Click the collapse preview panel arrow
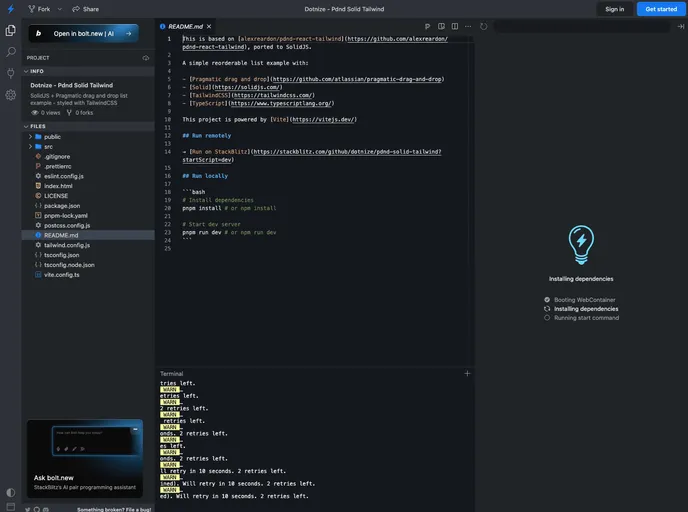This screenshot has height=512, width=688. tap(681, 26)
